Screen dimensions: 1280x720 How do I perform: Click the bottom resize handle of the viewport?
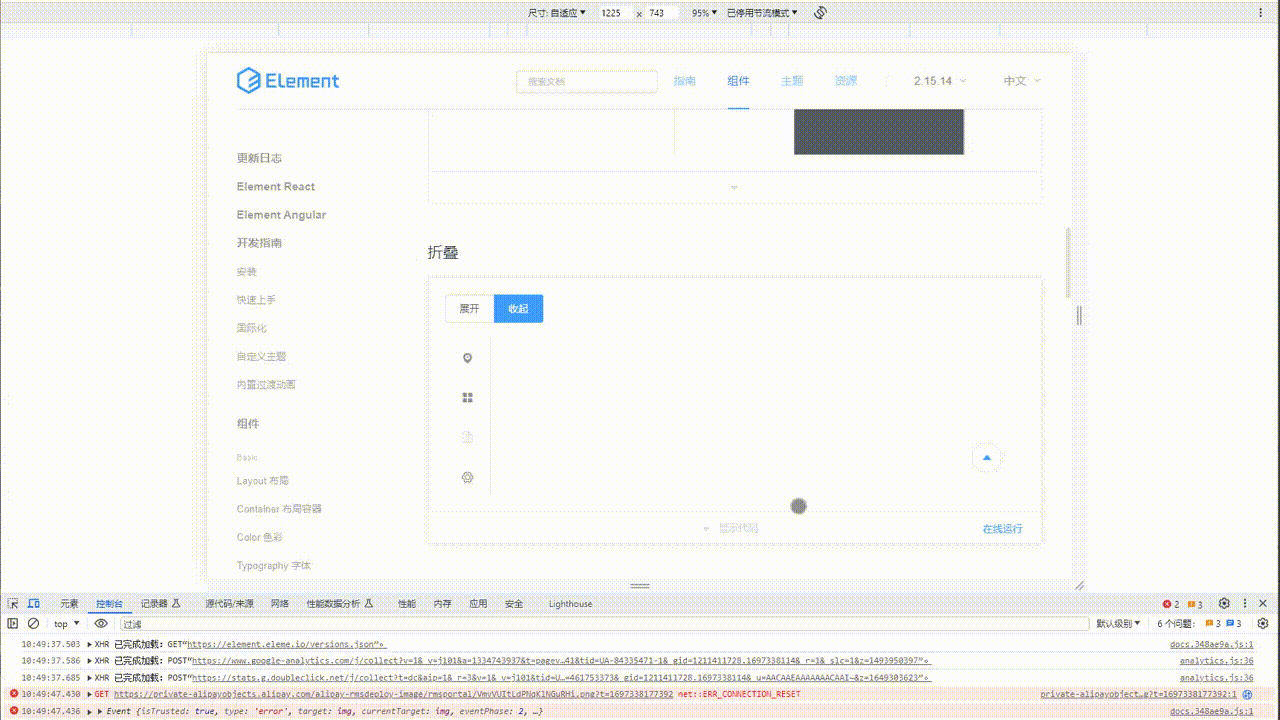pyautogui.click(x=640, y=586)
